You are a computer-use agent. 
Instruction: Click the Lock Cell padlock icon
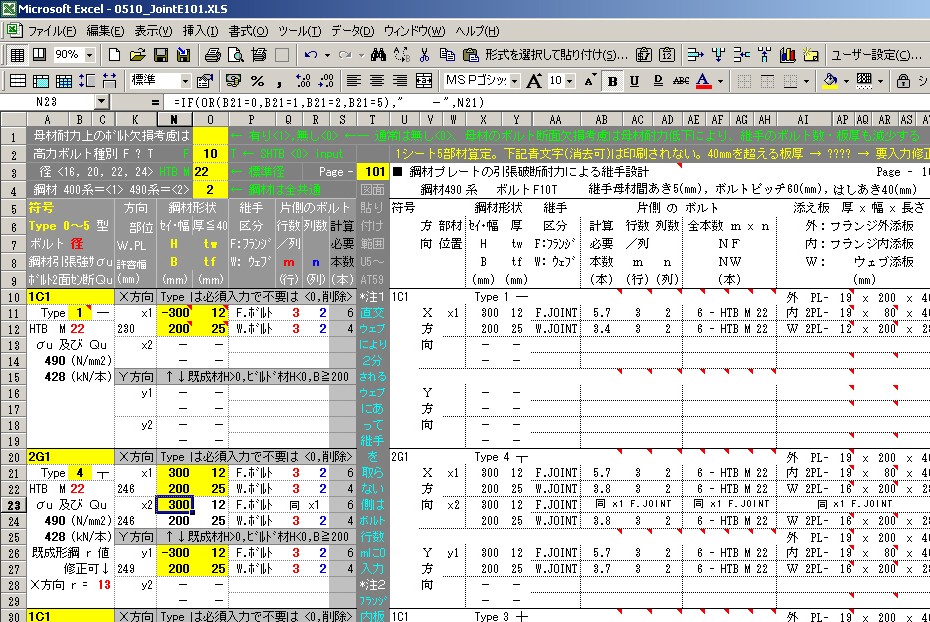click(x=903, y=81)
